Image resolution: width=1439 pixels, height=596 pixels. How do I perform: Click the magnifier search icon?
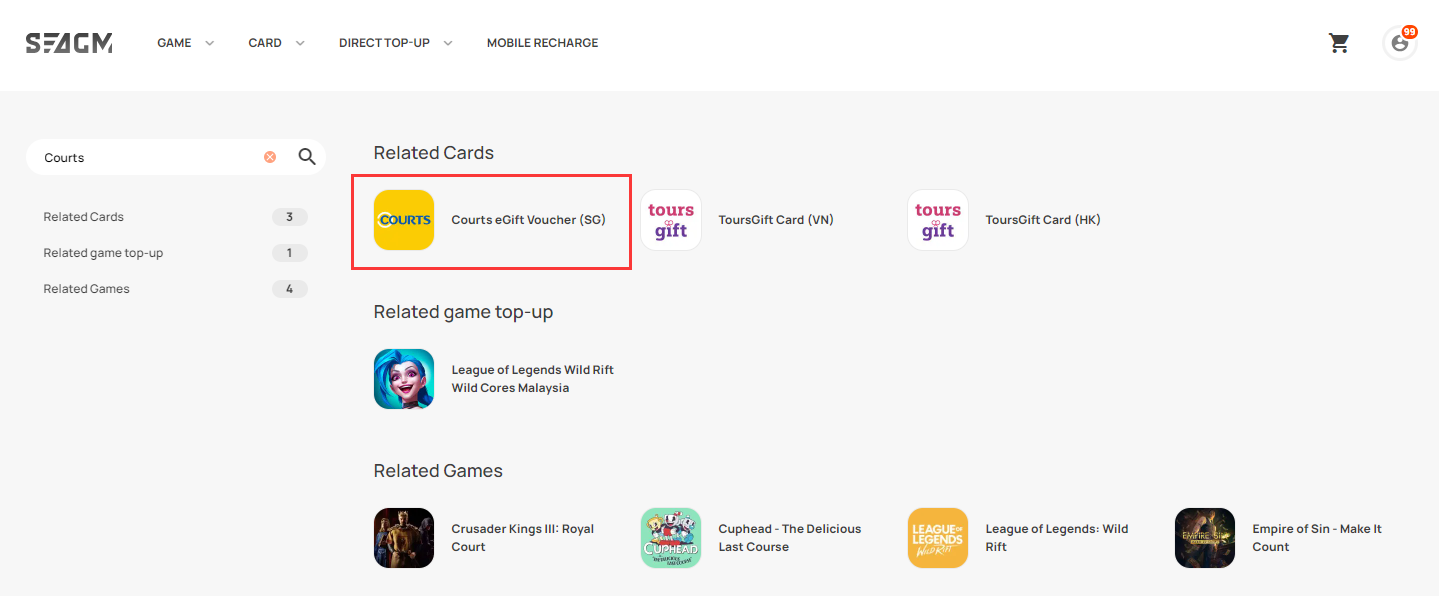[x=307, y=157]
